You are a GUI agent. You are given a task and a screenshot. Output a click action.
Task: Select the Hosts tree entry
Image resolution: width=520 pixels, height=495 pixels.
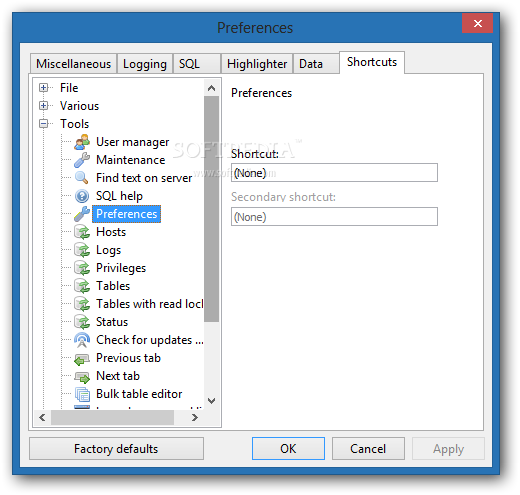pos(111,232)
